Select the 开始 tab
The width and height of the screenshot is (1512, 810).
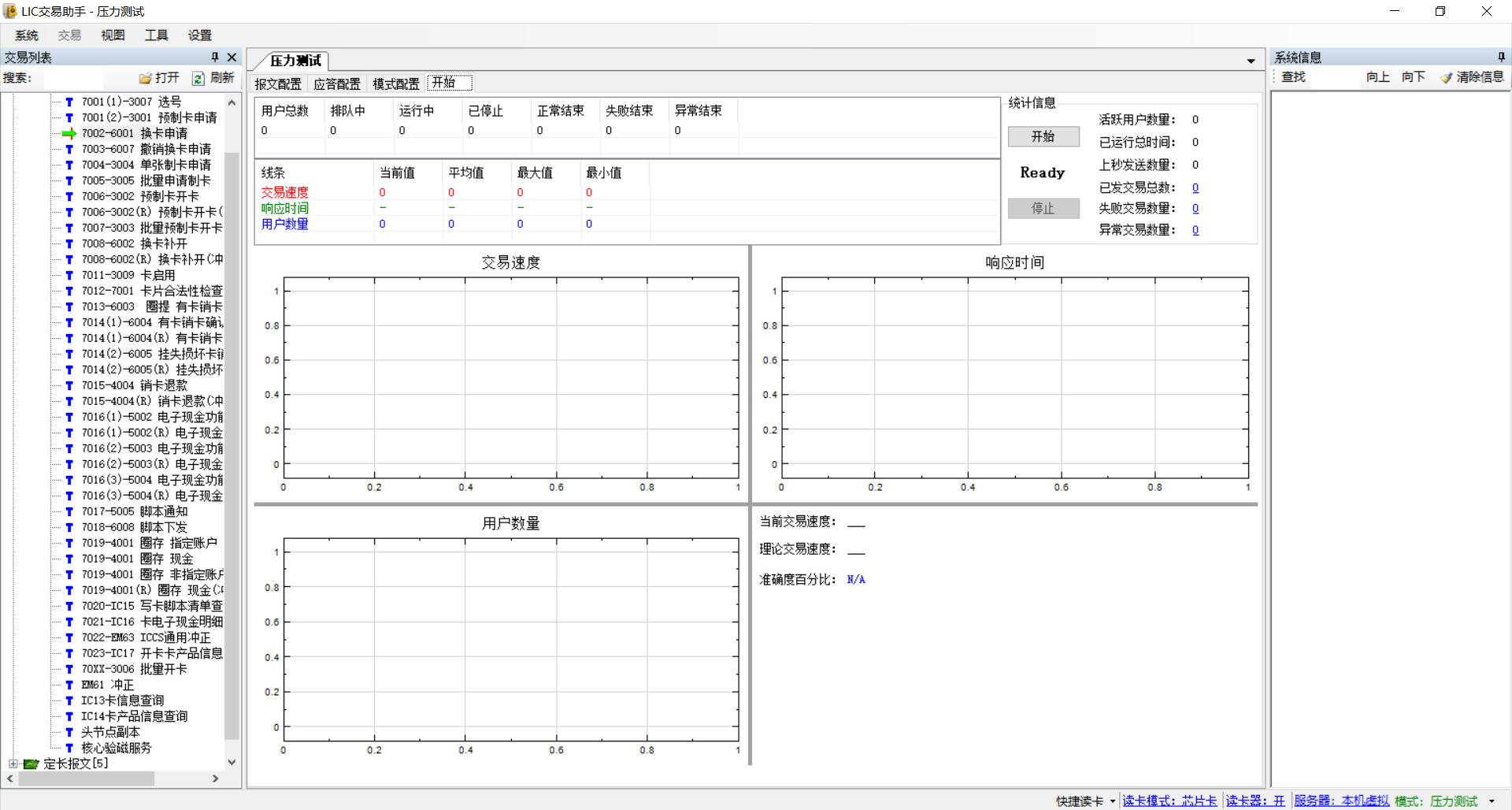[x=450, y=83]
